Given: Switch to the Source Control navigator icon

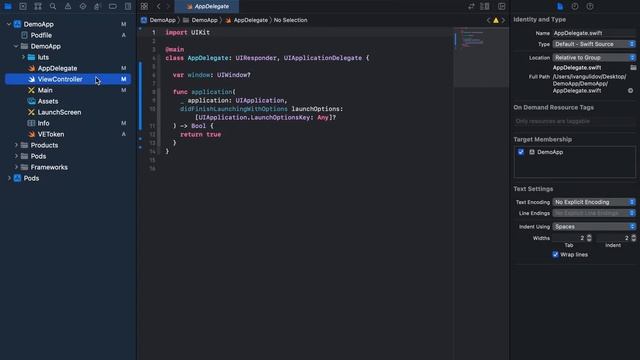Looking at the screenshot, I should [x=23, y=7].
